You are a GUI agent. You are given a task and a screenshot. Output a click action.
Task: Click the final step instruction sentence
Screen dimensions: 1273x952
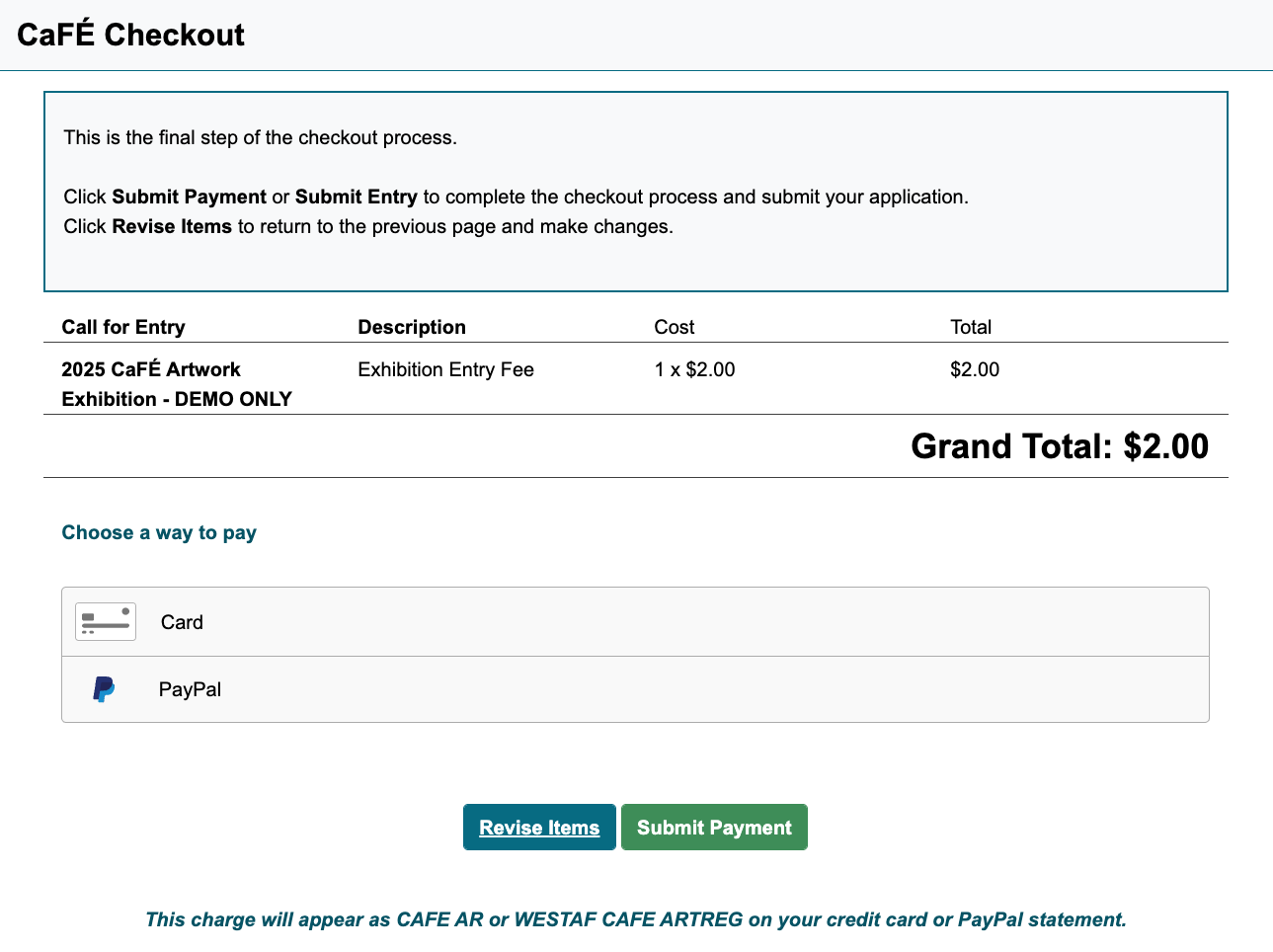tap(260, 137)
